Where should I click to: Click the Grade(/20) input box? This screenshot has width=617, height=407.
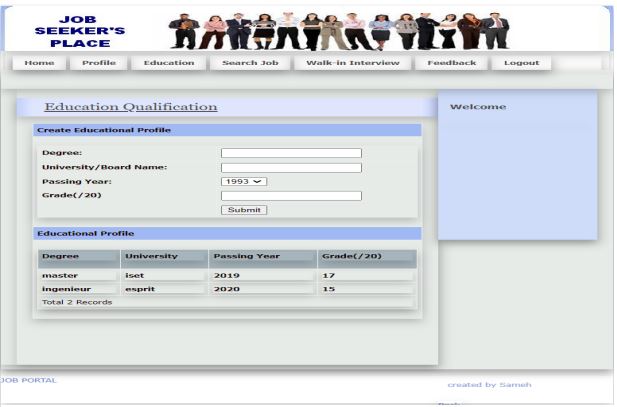pos(290,196)
